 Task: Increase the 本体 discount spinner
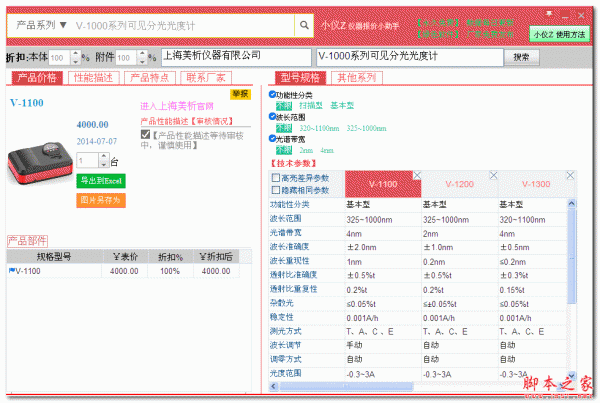(75, 54)
